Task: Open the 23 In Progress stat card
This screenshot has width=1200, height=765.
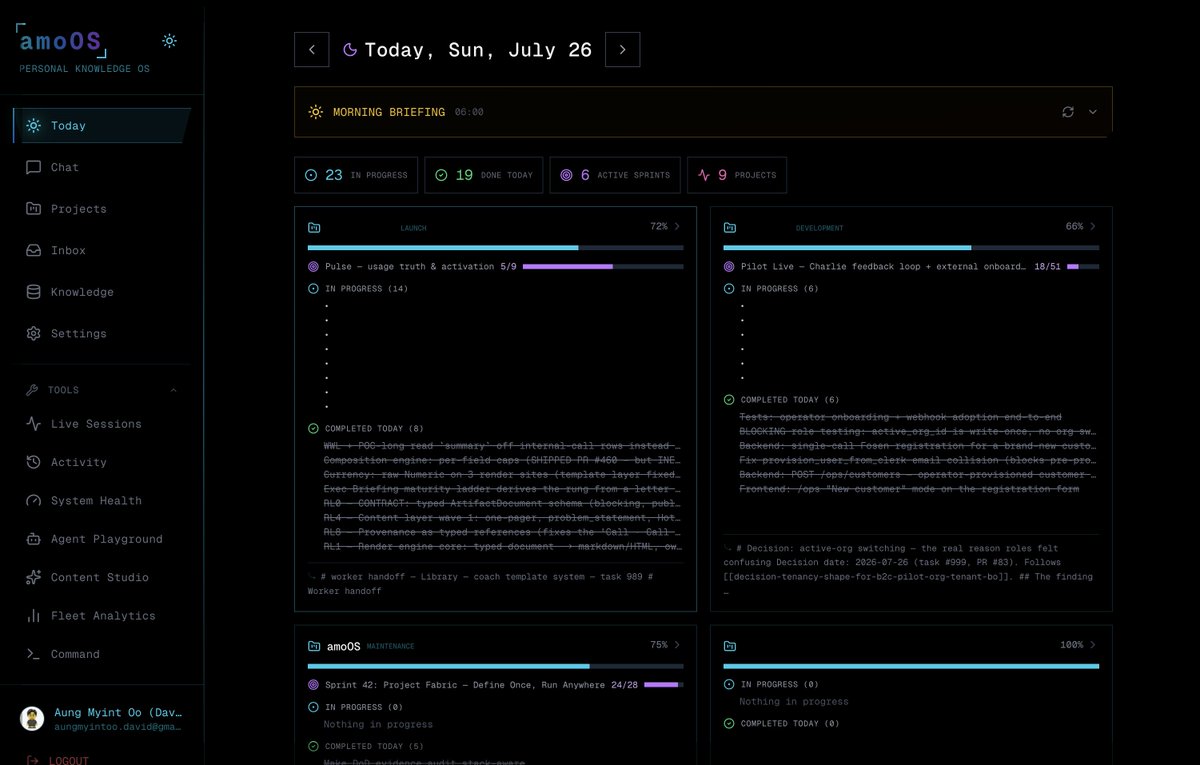Action: point(357,175)
